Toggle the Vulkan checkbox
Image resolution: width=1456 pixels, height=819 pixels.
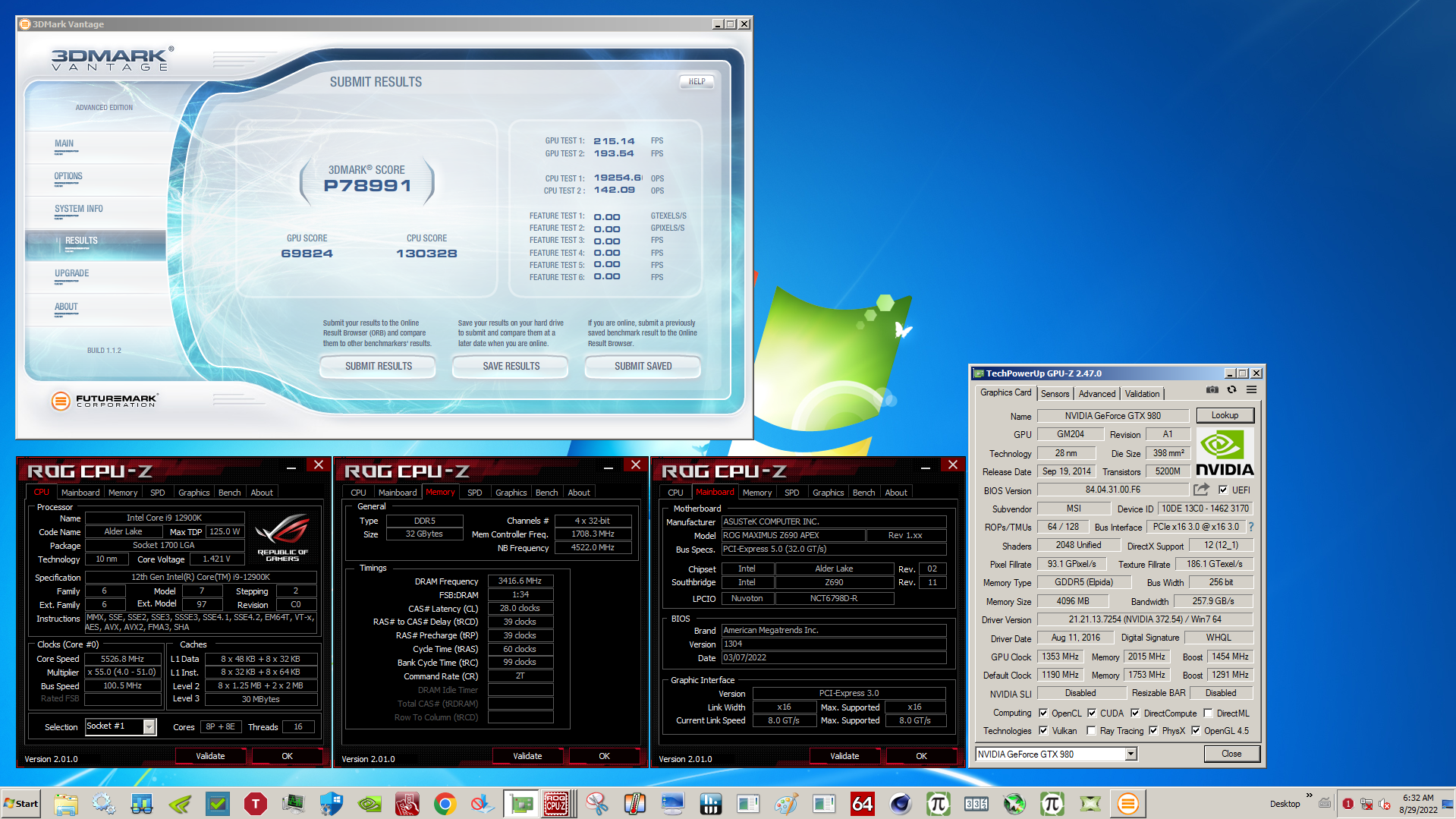pos(1043,730)
